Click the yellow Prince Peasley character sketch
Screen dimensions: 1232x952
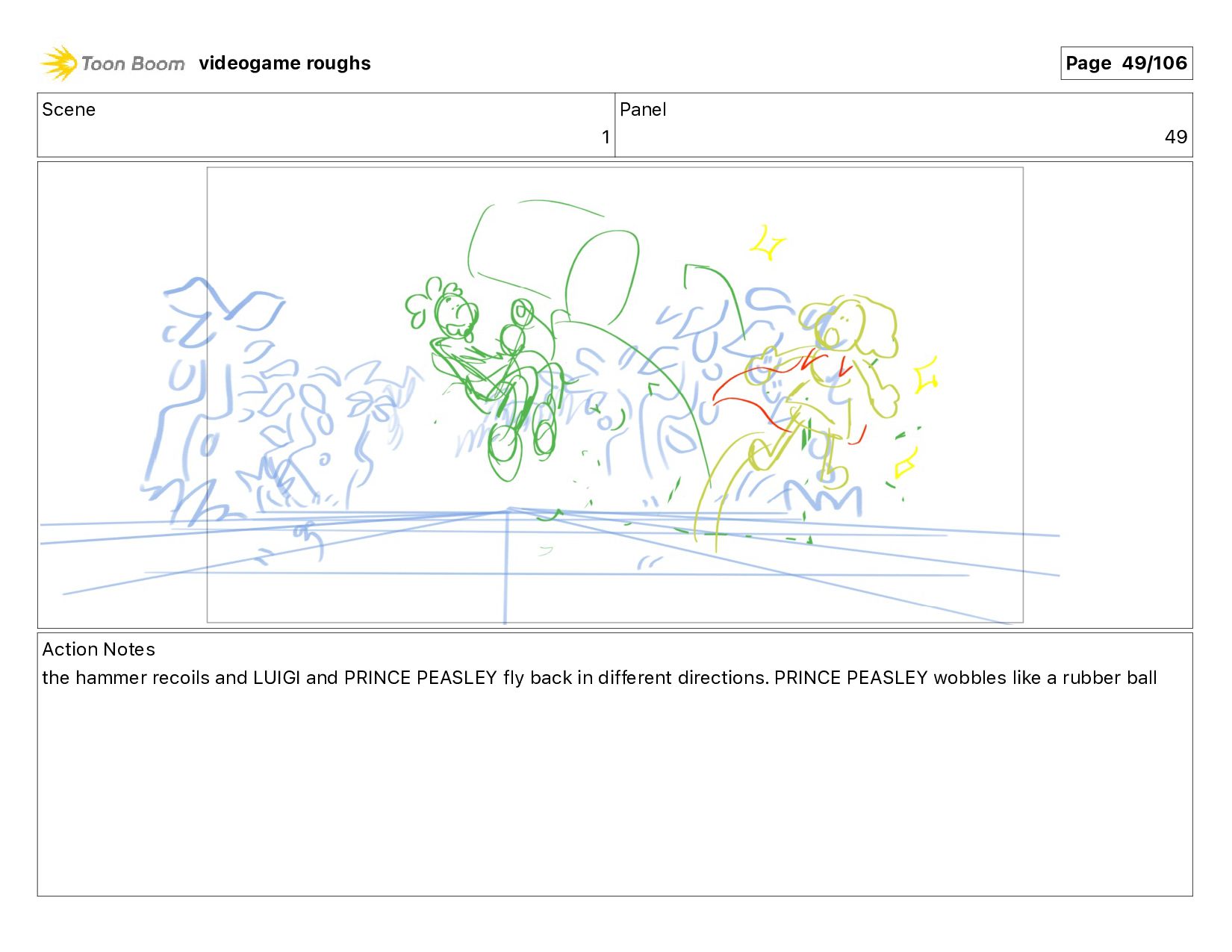tap(821, 396)
